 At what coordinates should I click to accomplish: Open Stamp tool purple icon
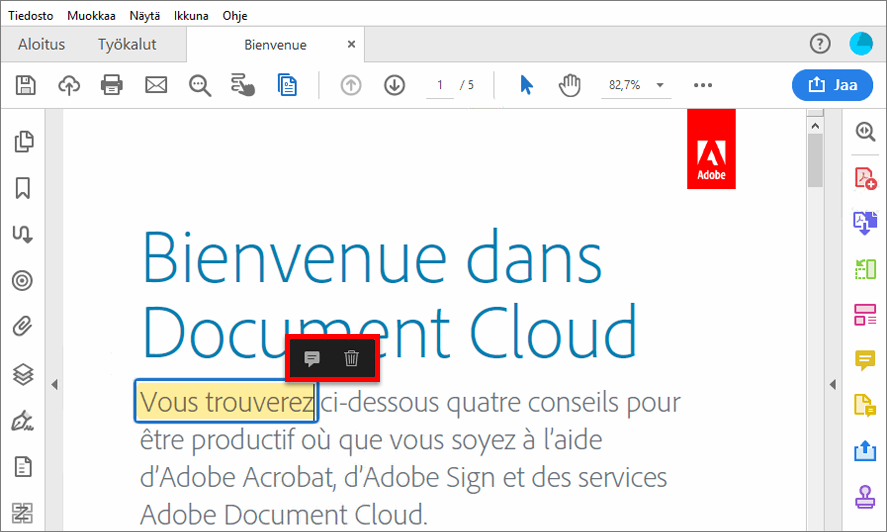[865, 497]
